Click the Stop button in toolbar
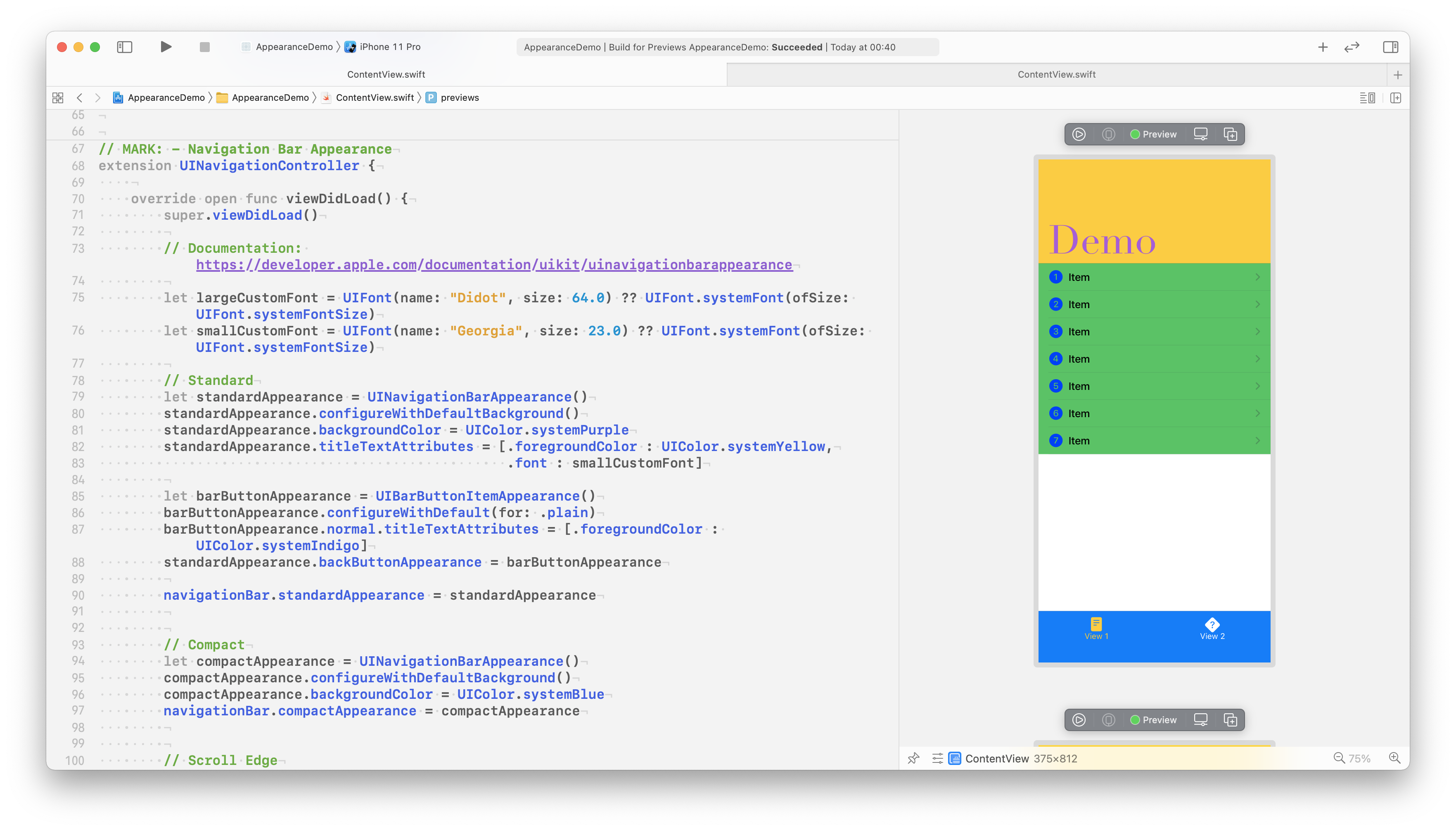 point(204,47)
